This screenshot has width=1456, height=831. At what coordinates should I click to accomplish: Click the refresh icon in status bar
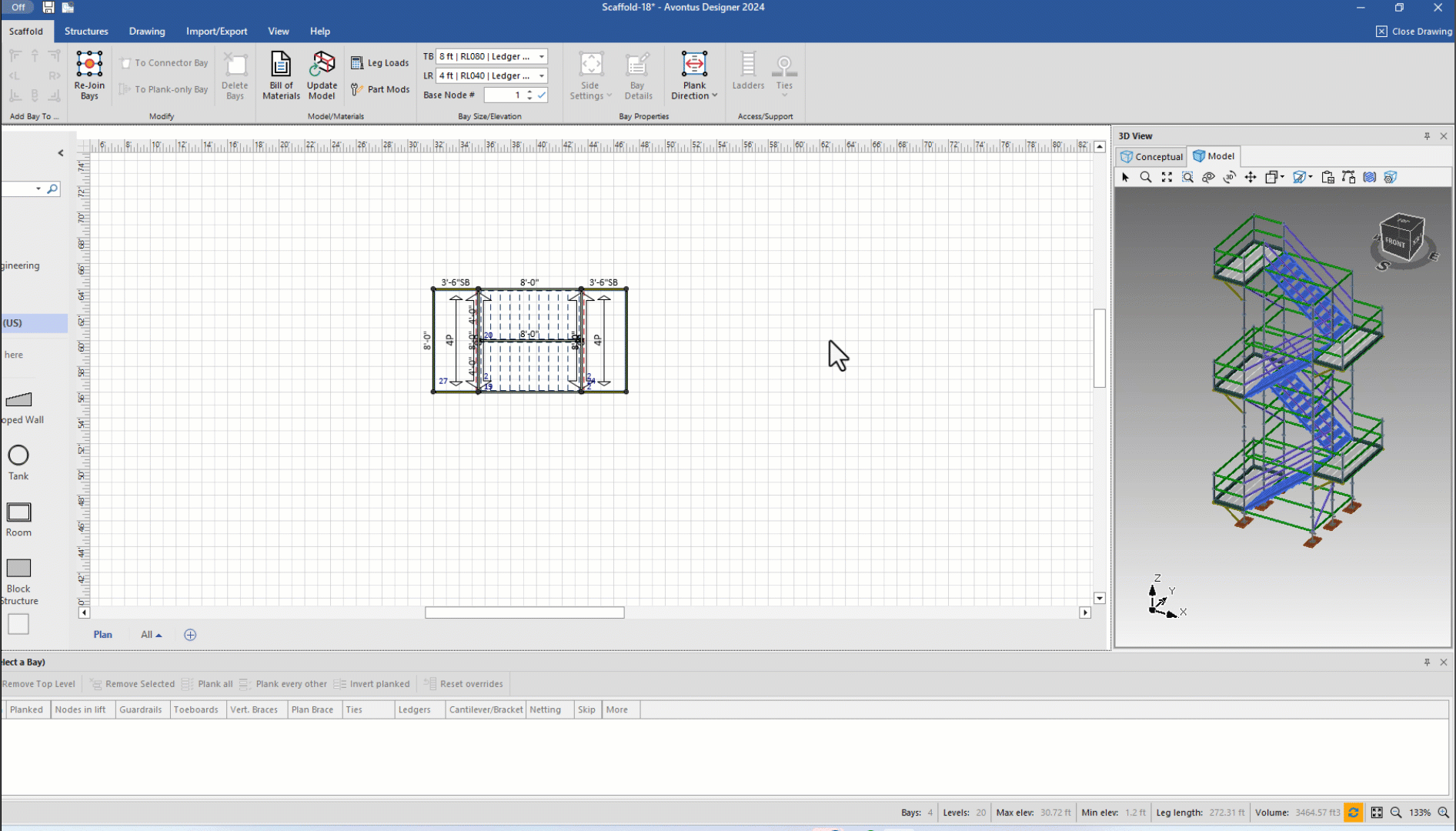pos(1353,813)
